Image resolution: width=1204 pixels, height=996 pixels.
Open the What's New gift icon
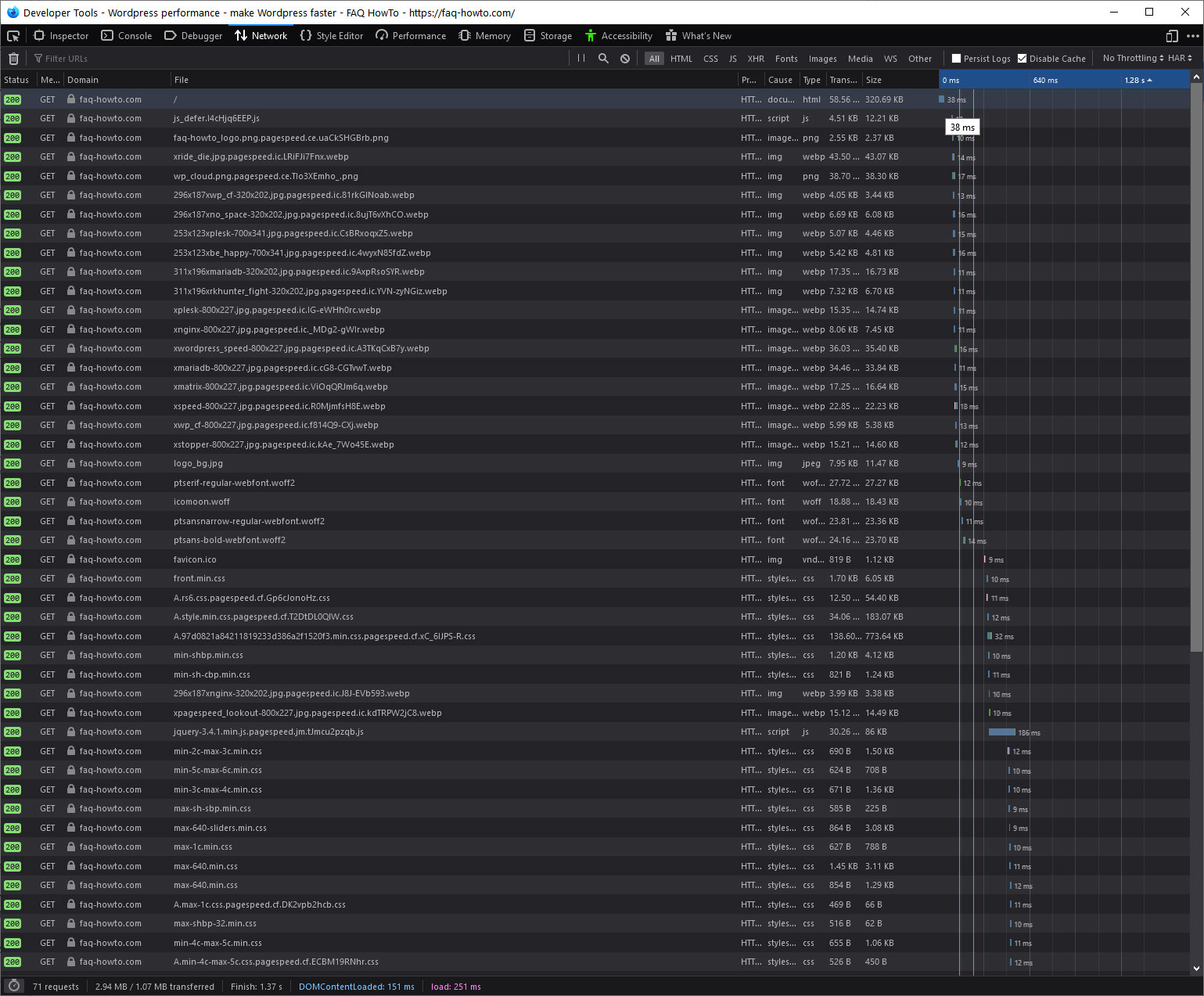pyautogui.click(x=671, y=36)
